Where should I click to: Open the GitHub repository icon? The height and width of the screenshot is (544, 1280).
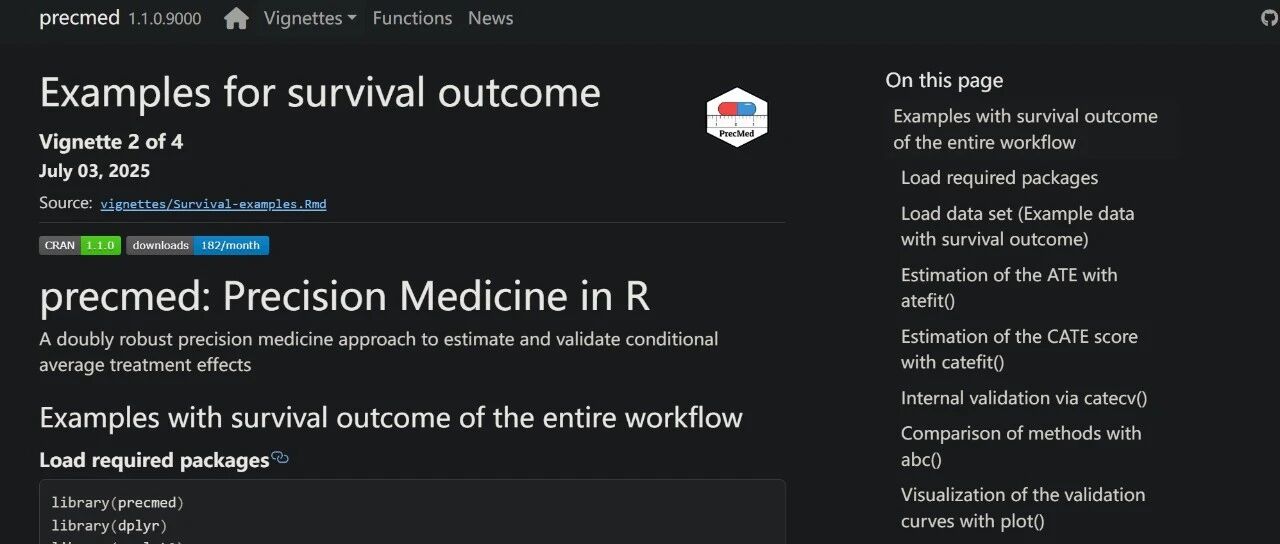point(1271,18)
